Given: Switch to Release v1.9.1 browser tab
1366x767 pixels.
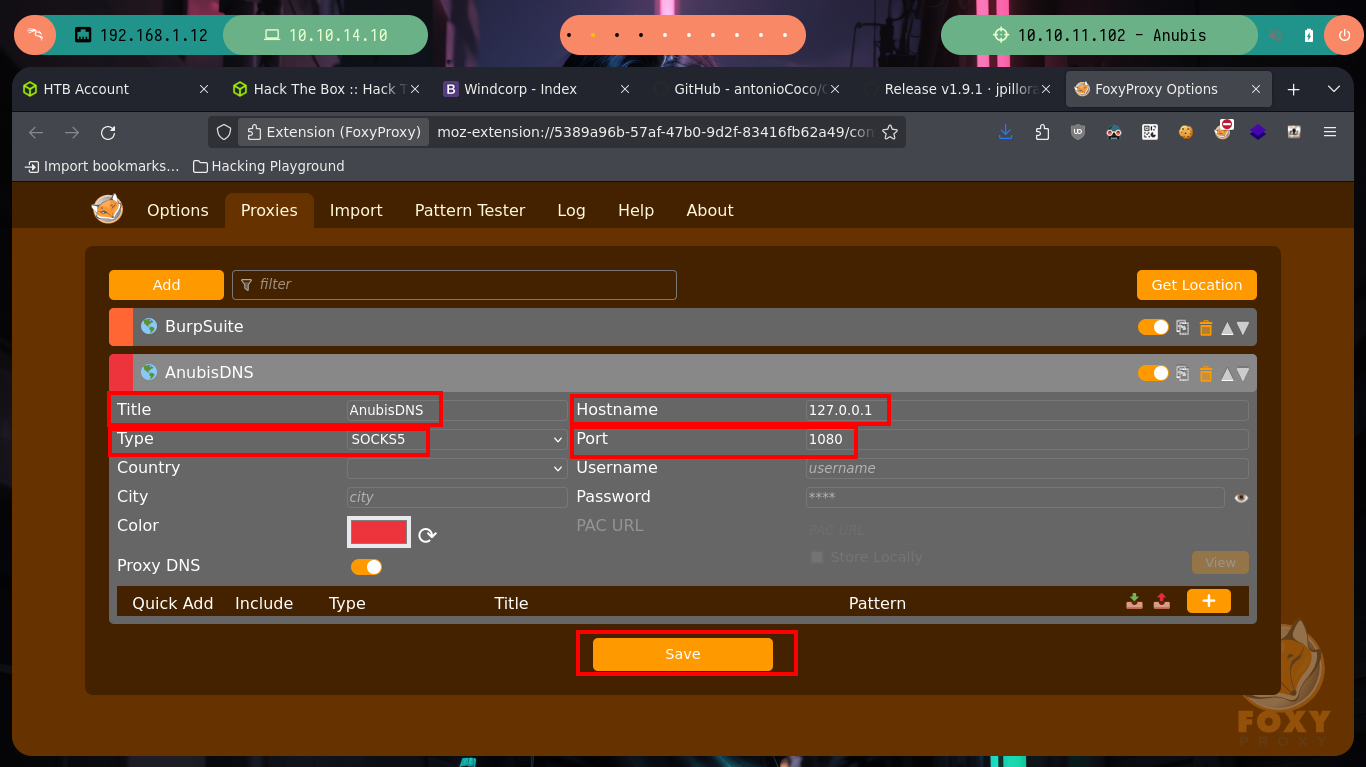Looking at the screenshot, I should coord(958,89).
